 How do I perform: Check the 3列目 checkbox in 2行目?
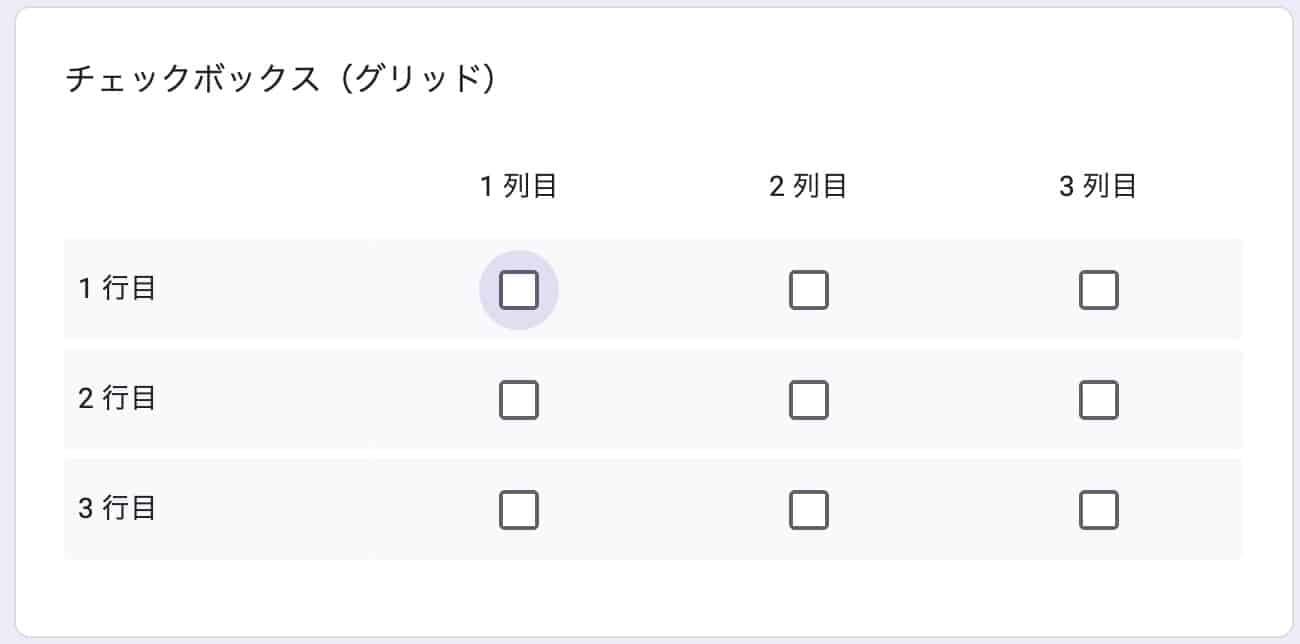[x=1098, y=400]
